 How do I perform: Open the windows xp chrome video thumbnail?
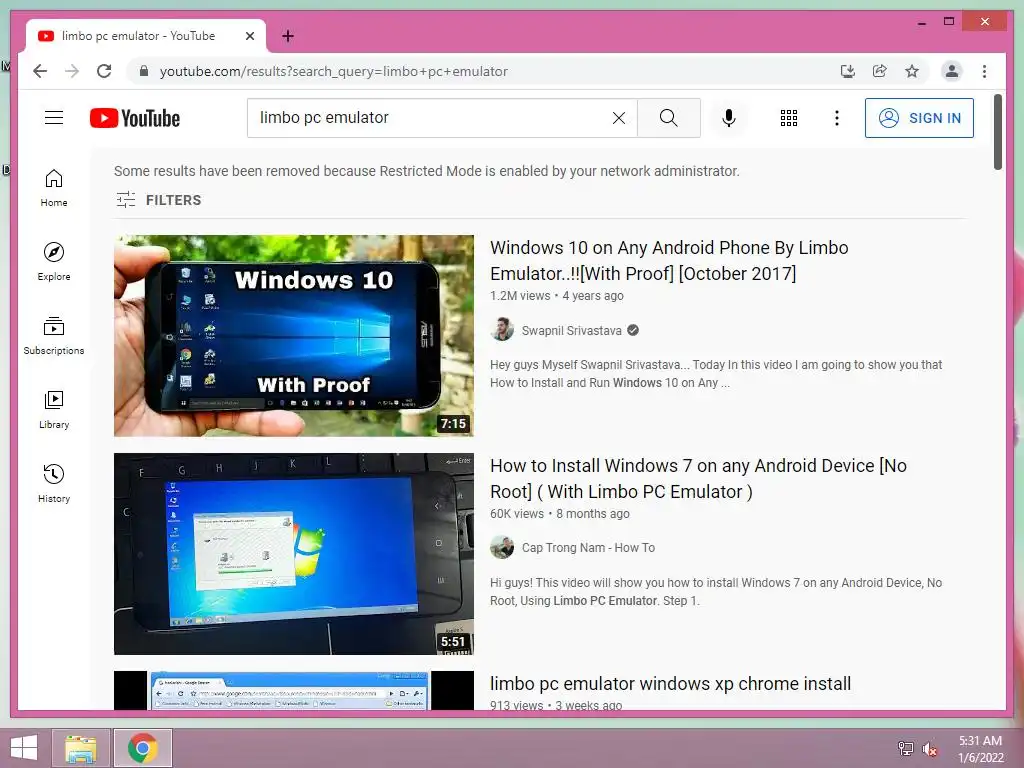coord(294,690)
